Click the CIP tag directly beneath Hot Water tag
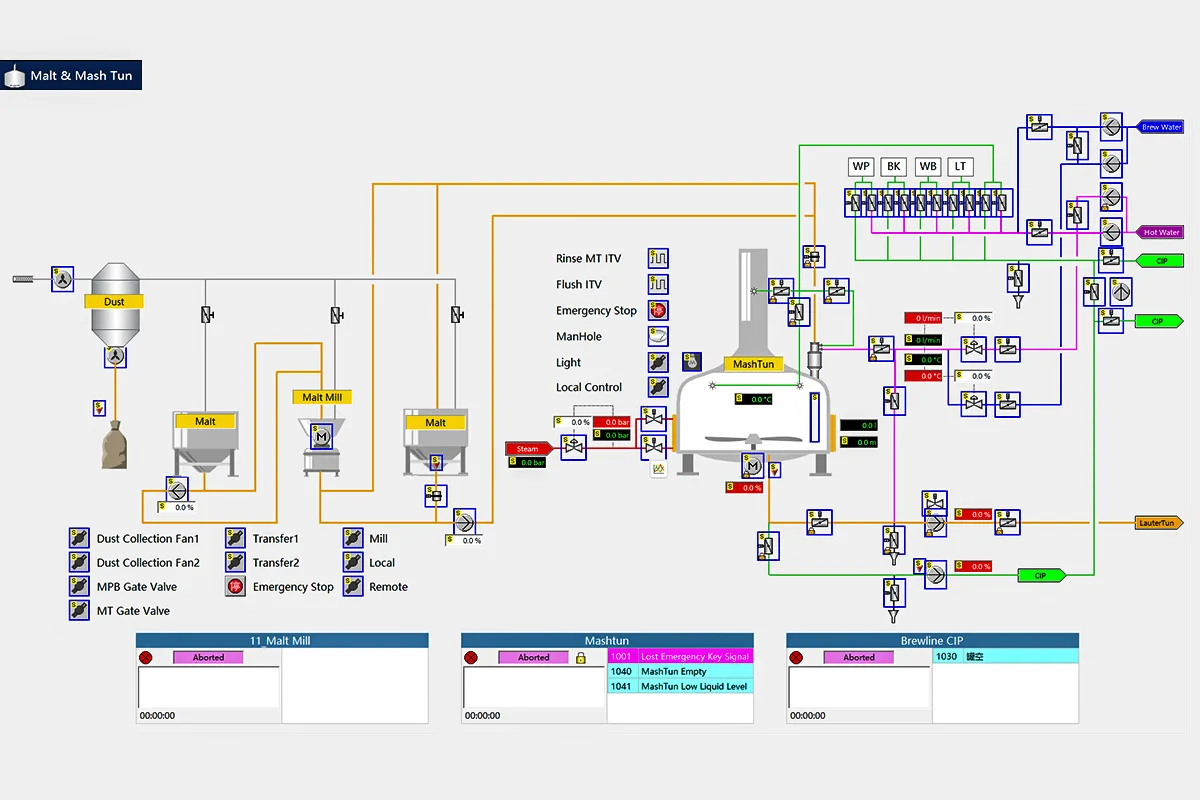This screenshot has height=800, width=1200. [1161, 261]
